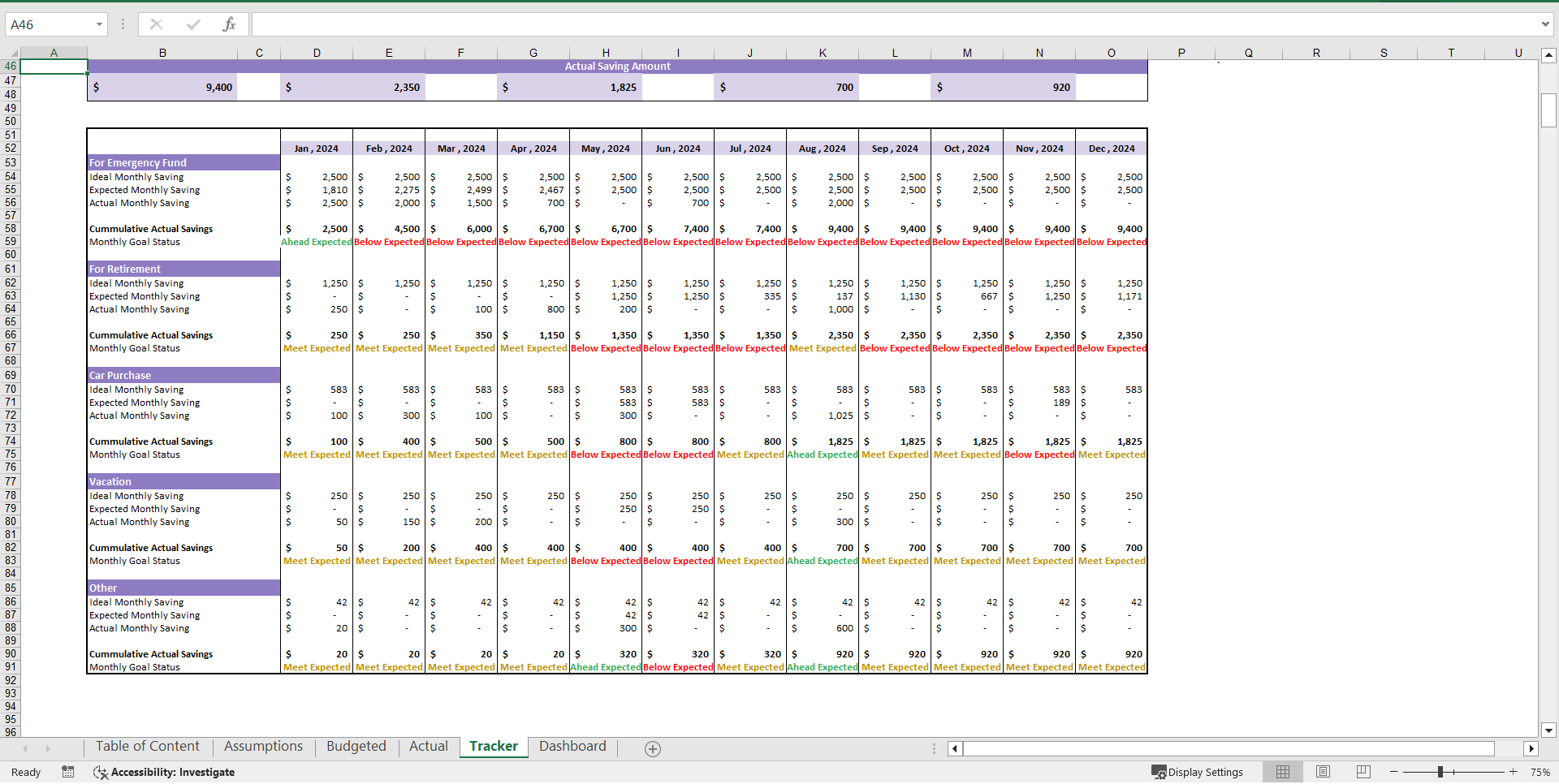Go to the Budgeted sheet tab
1559x784 pixels.
[356, 747]
